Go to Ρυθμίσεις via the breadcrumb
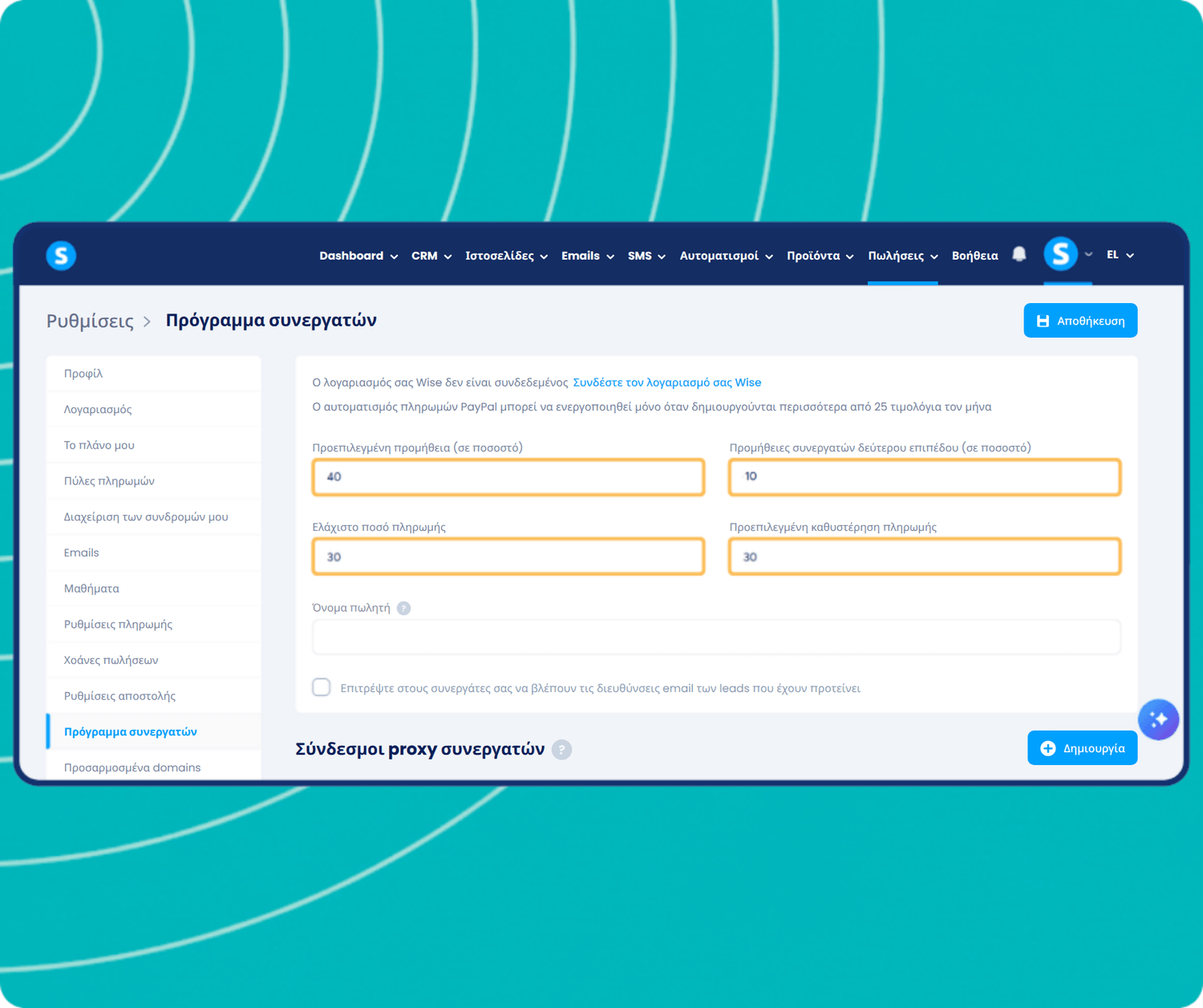Screen dimensions: 1203x1008 [90, 321]
